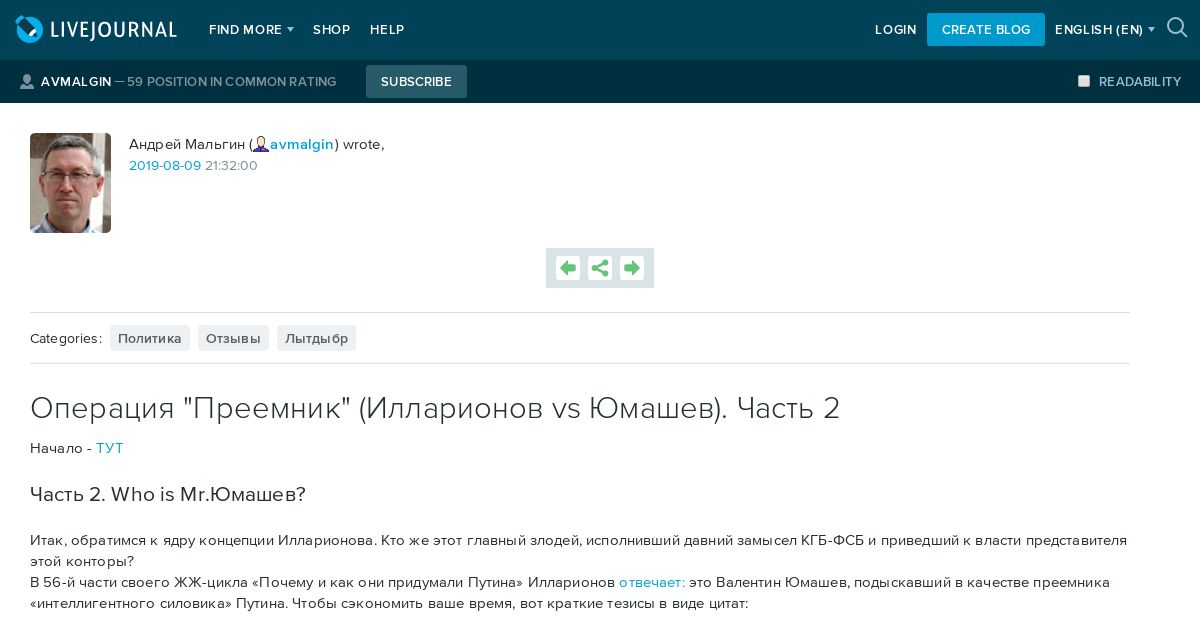Select the Лытдыбр category tag
Image resolution: width=1200 pixels, height=630 pixels.
316,338
